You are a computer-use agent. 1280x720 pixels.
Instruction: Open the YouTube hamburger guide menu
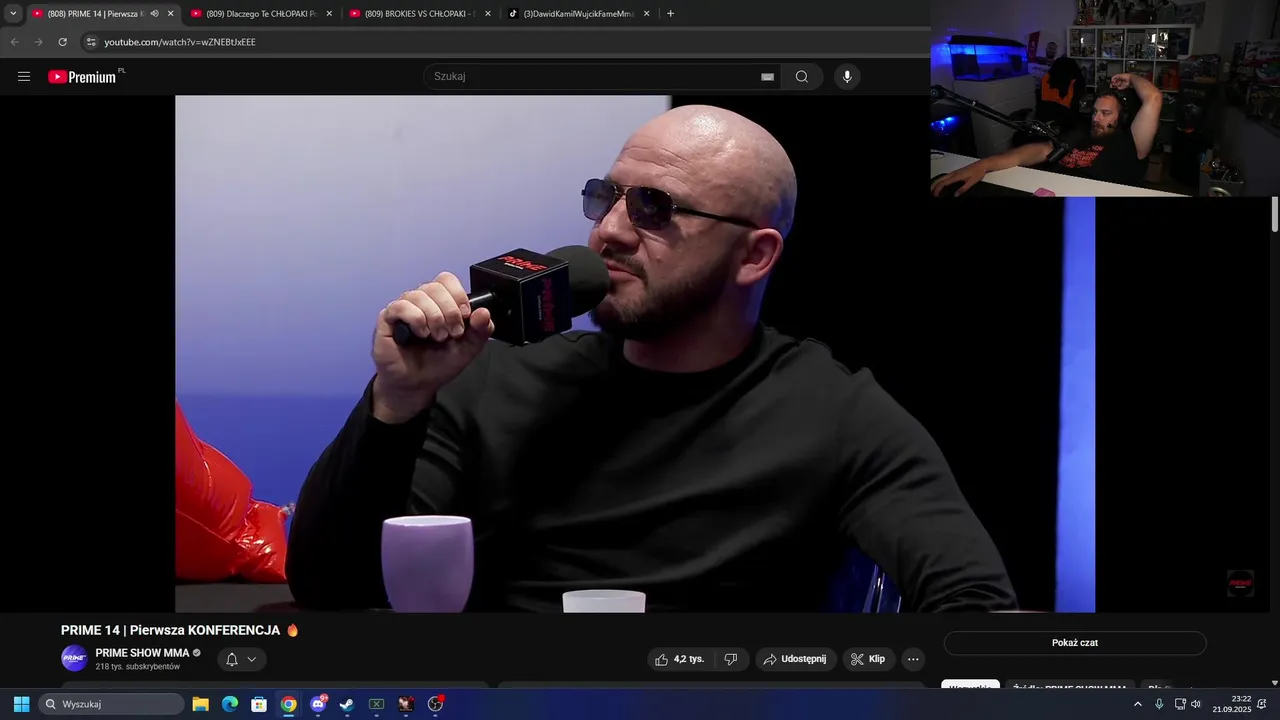(x=24, y=77)
